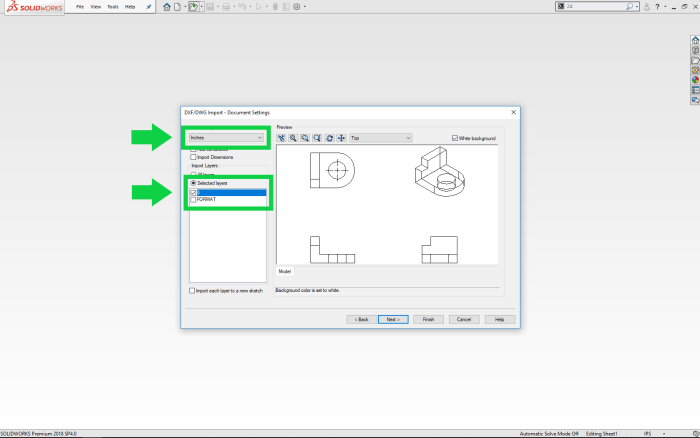700x438 pixels.
Task: Create a New document from toolbar
Action: 178,7
